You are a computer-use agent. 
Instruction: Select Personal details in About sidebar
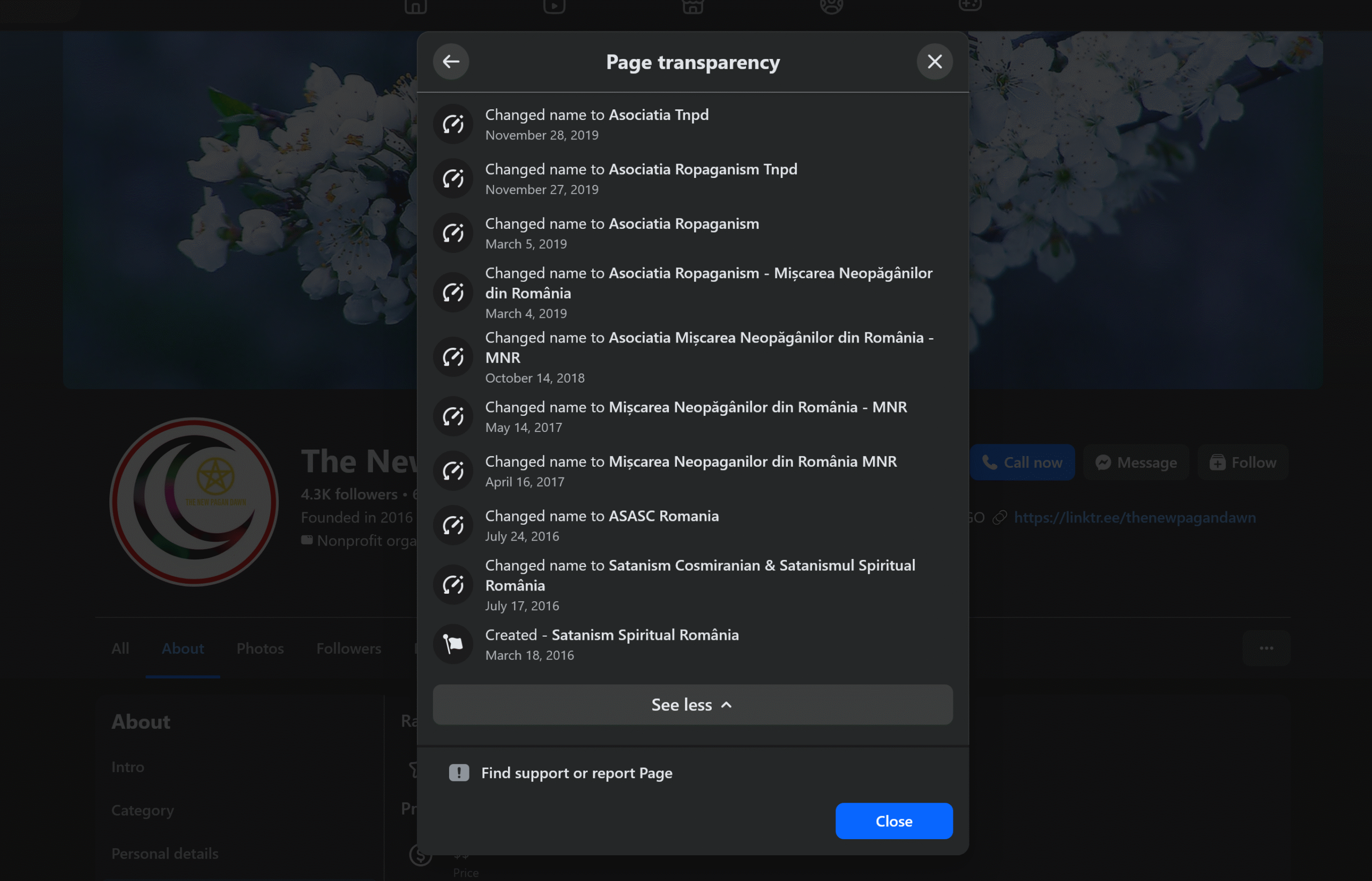(x=165, y=854)
